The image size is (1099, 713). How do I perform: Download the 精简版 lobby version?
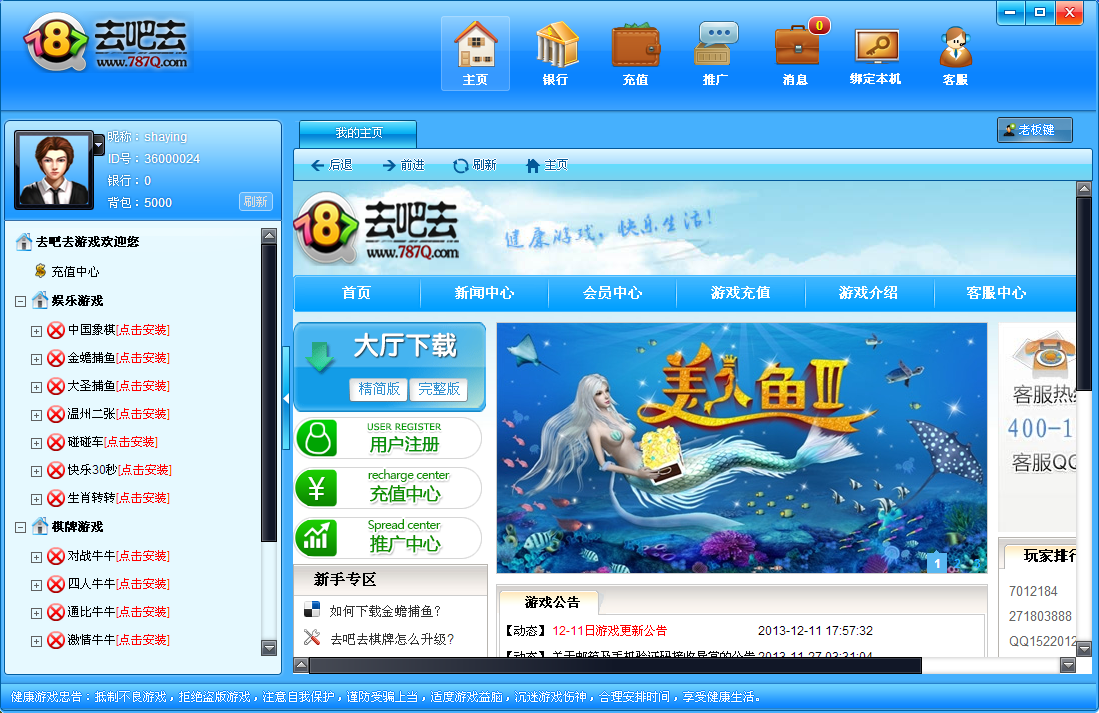tap(379, 389)
